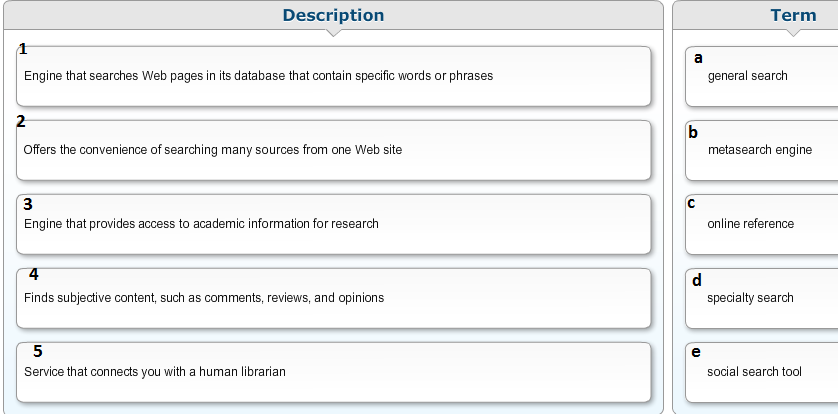
Task: Click the number 3 label
Action: [x=28, y=204]
